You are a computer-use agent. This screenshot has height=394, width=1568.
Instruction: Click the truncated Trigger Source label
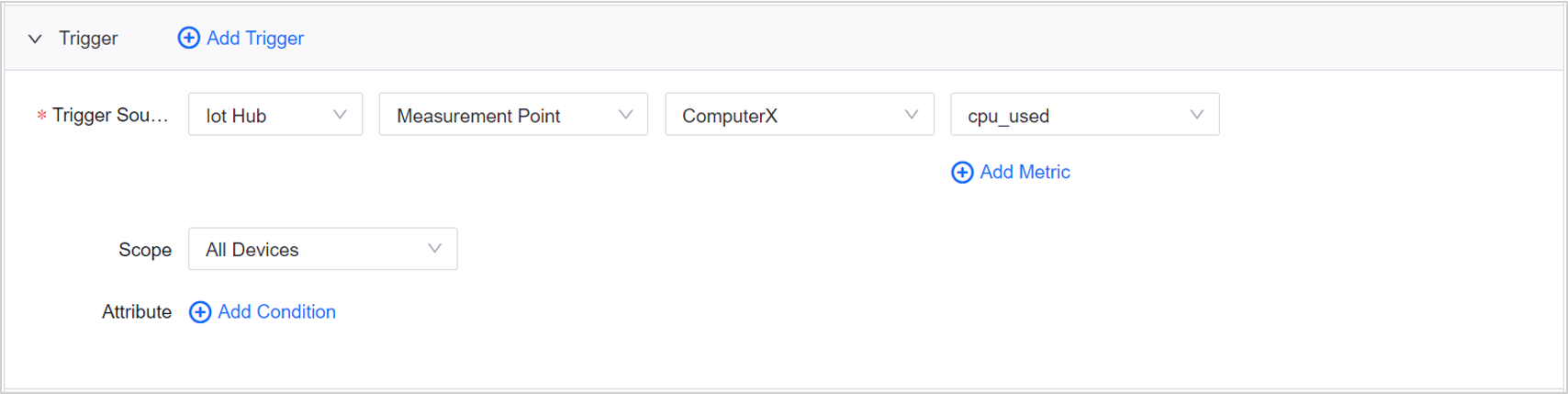[x=109, y=115]
